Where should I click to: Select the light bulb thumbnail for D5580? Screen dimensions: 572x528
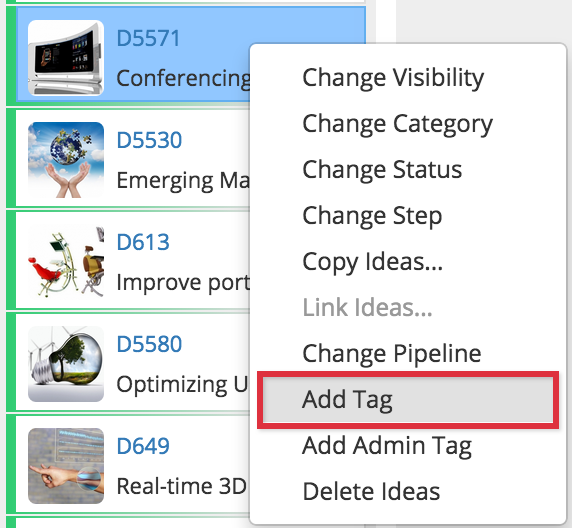[x=66, y=364]
